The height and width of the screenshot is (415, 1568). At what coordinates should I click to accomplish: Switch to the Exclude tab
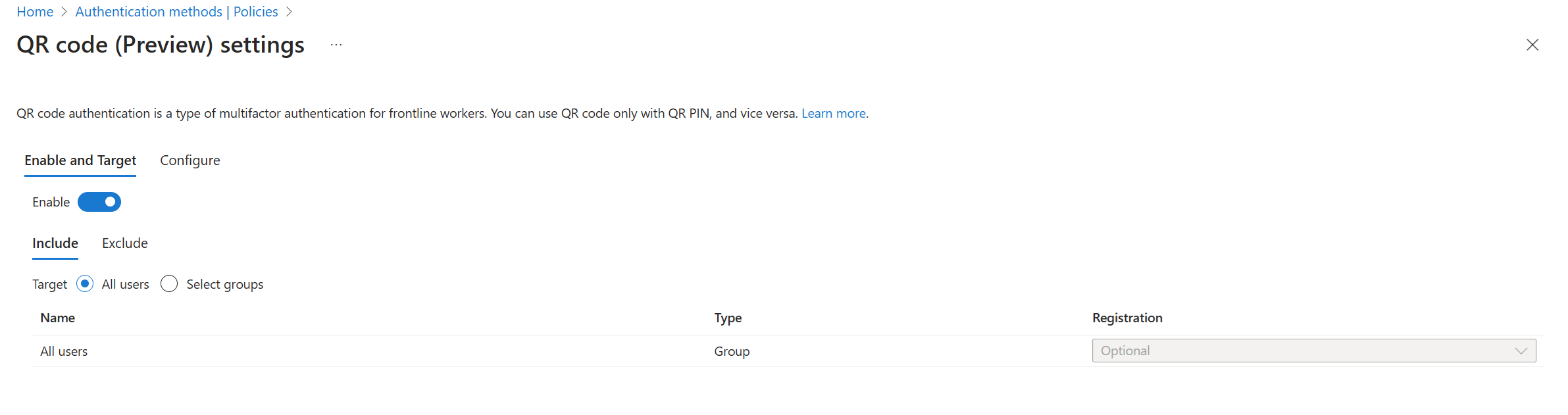point(124,243)
